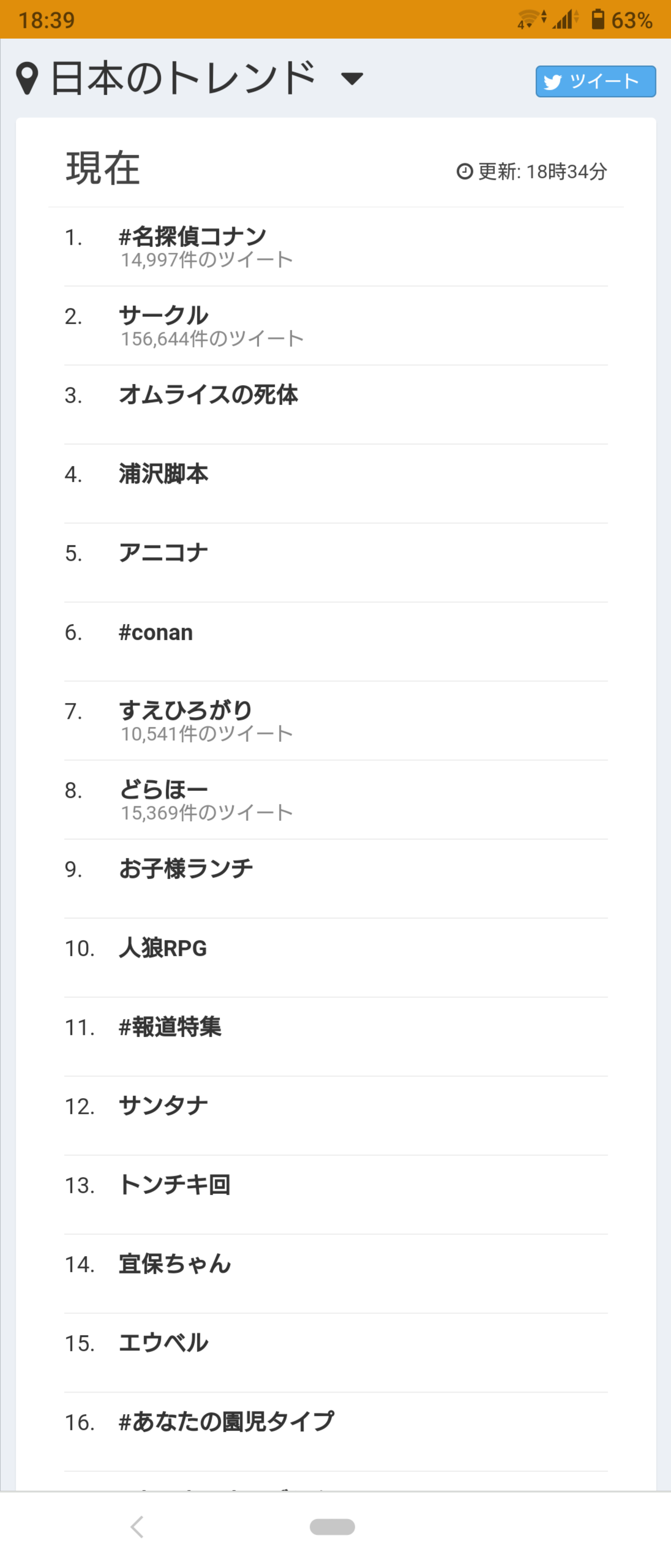Tap the home pill navigation handle
Image resolution: width=671 pixels, height=1568 pixels.
[332, 1526]
